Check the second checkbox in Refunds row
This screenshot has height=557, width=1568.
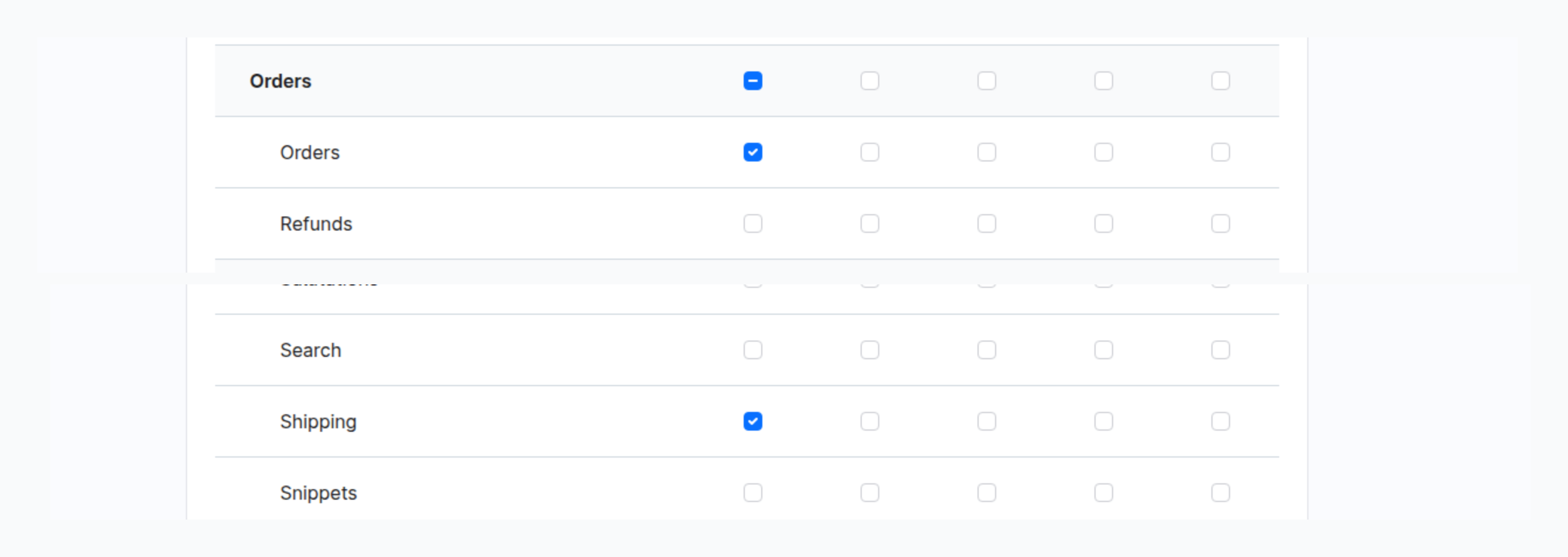click(x=869, y=224)
